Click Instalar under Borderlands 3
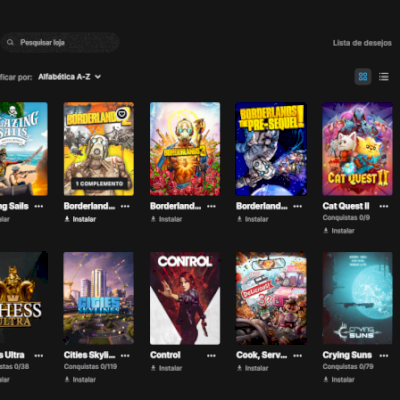Viewport: 400px width, 400px height. click(x=166, y=219)
